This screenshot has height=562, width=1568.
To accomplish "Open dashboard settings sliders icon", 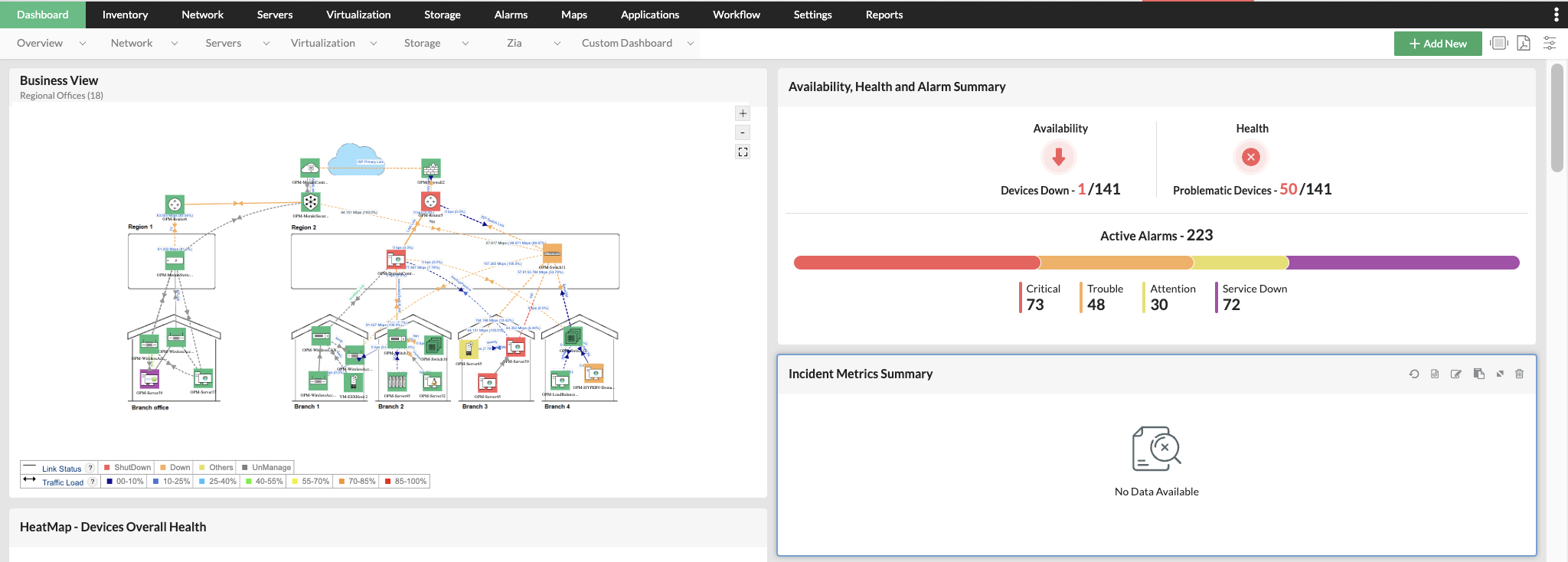I will [x=1550, y=43].
